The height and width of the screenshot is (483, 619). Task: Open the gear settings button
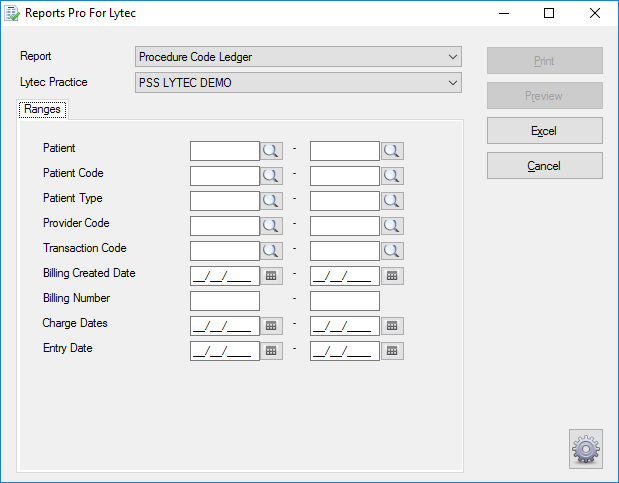(586, 449)
